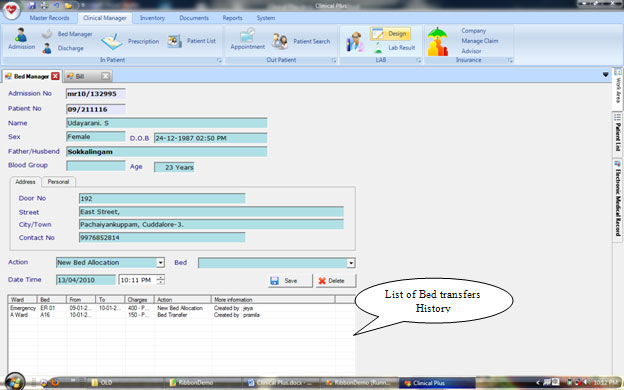Image resolution: width=624 pixels, height=390 pixels.
Task: Select the Discharge patient icon
Action: [47, 48]
